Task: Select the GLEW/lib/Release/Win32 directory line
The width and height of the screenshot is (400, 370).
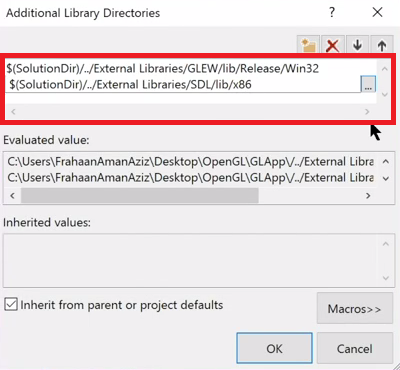Action: (163, 69)
